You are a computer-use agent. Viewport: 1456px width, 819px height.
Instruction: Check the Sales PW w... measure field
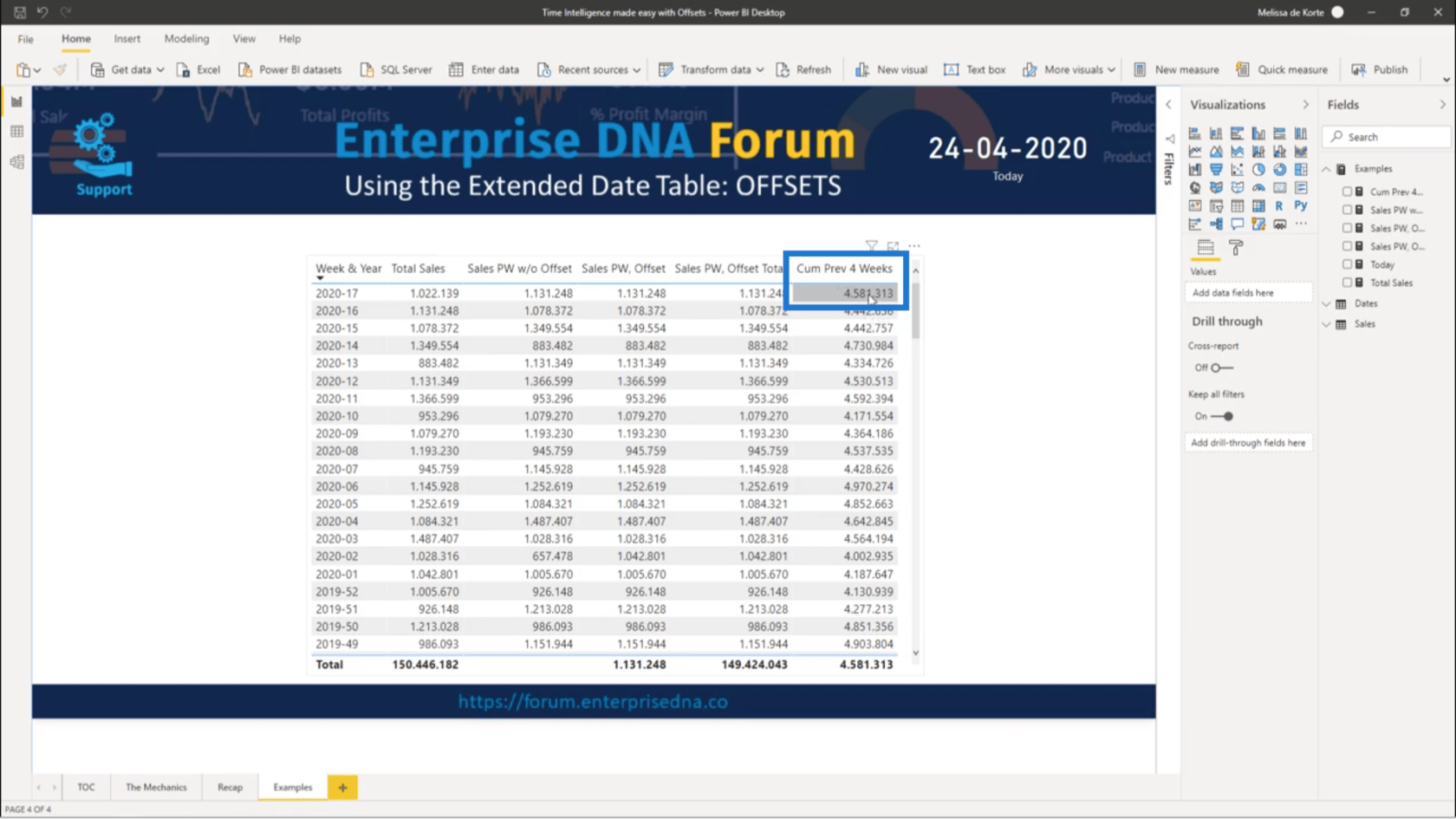1347,210
